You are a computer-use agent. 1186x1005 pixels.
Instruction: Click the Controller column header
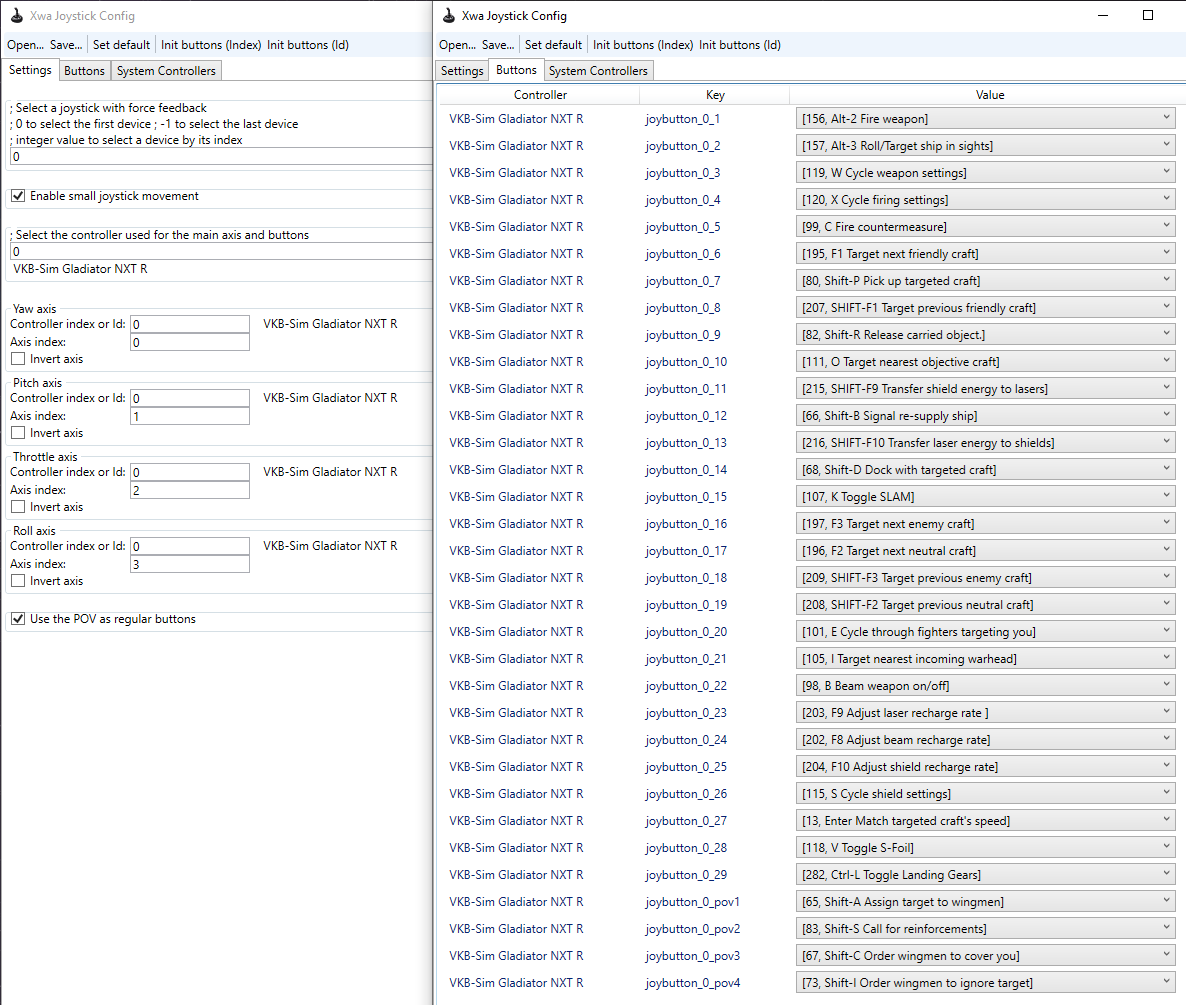pyautogui.click(x=540, y=94)
